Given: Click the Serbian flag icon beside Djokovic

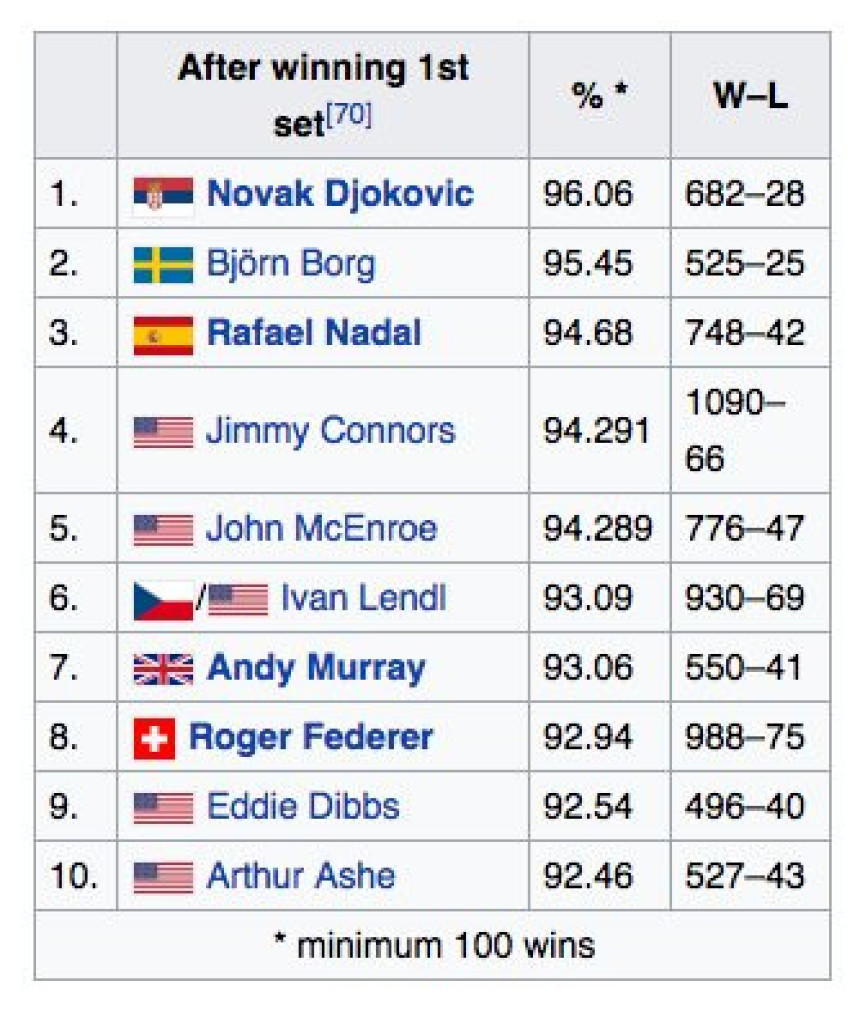Looking at the screenshot, I should click(163, 194).
